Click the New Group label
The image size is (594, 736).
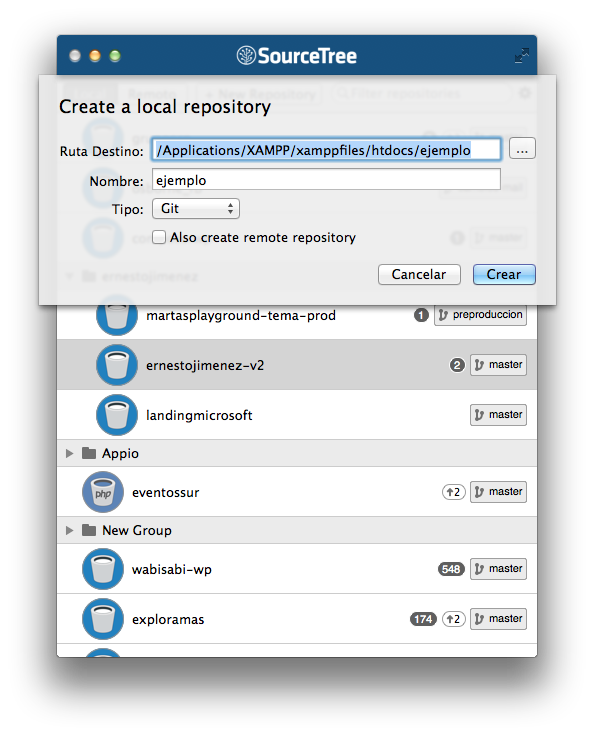click(x=137, y=530)
